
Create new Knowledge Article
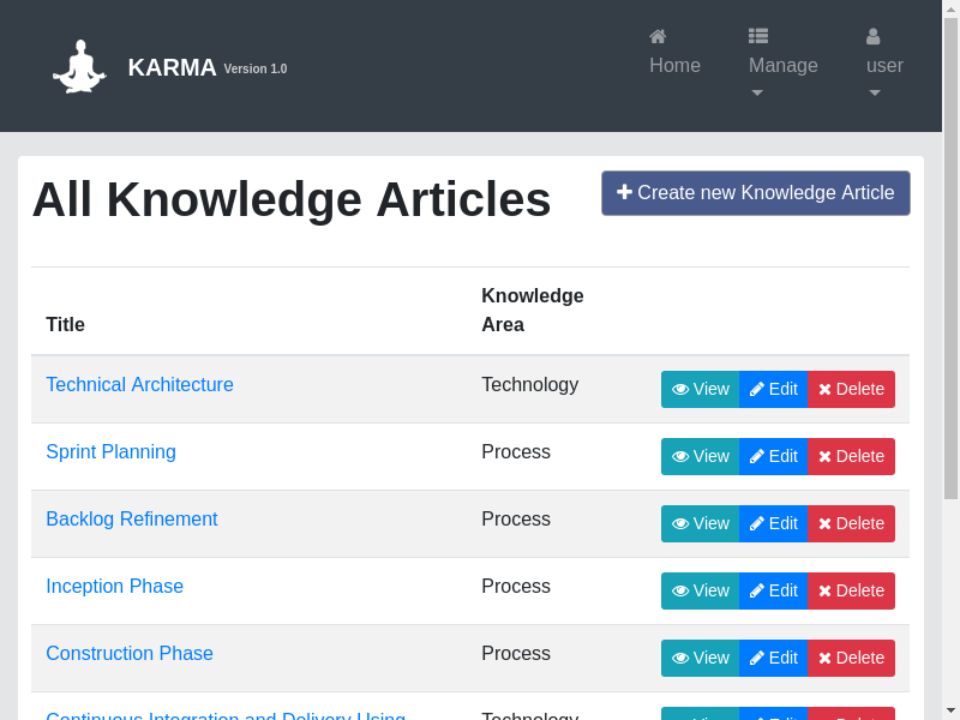point(755,193)
